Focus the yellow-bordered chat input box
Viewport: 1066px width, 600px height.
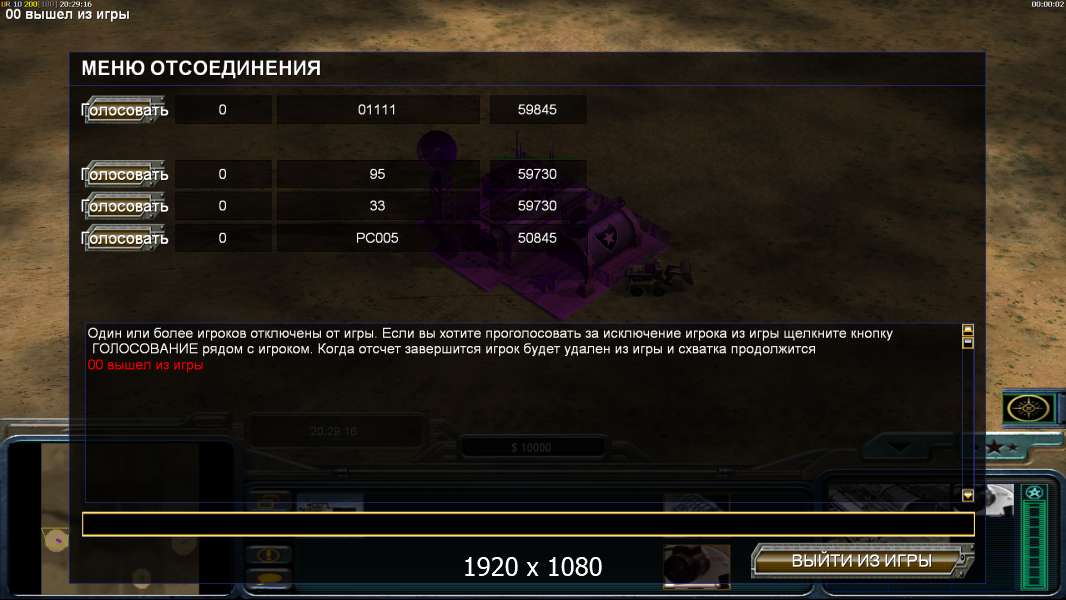[x=528, y=525]
